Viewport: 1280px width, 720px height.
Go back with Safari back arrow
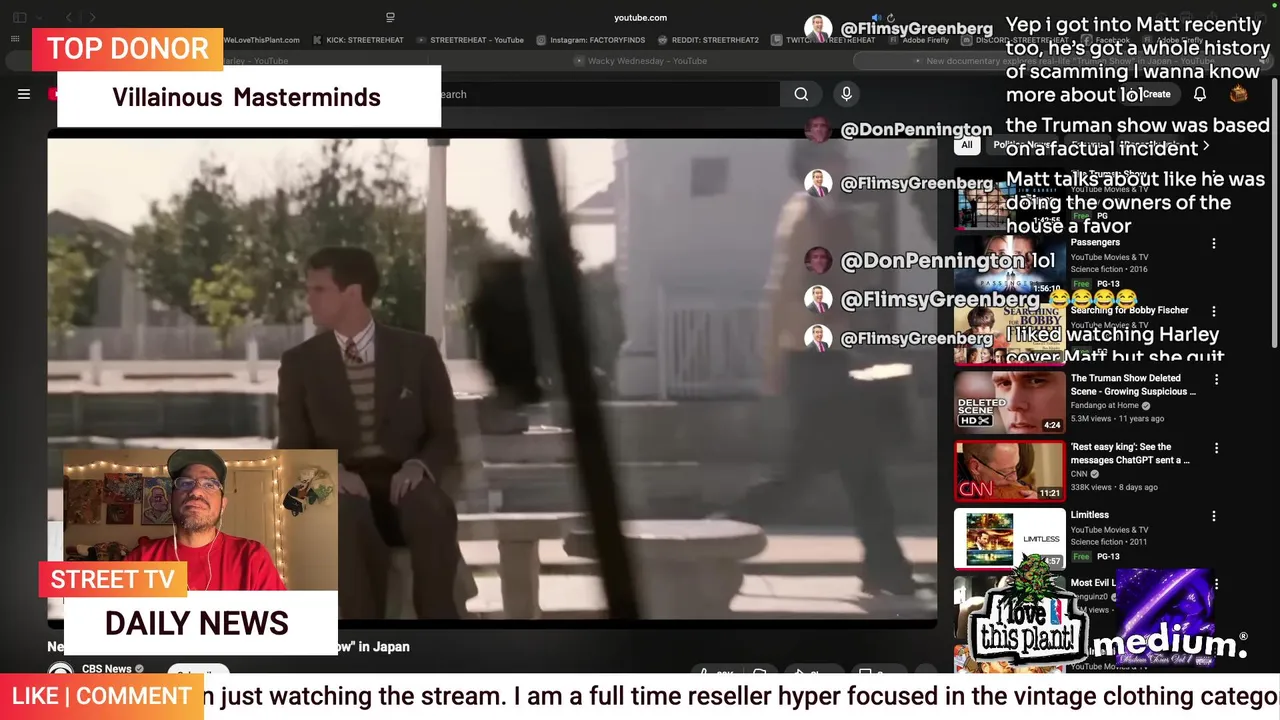pos(68,17)
